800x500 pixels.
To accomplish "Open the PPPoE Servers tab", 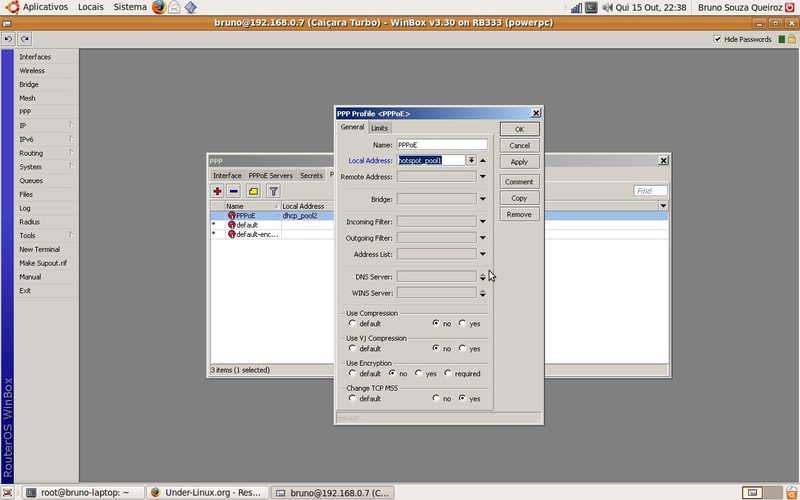I will pos(270,175).
